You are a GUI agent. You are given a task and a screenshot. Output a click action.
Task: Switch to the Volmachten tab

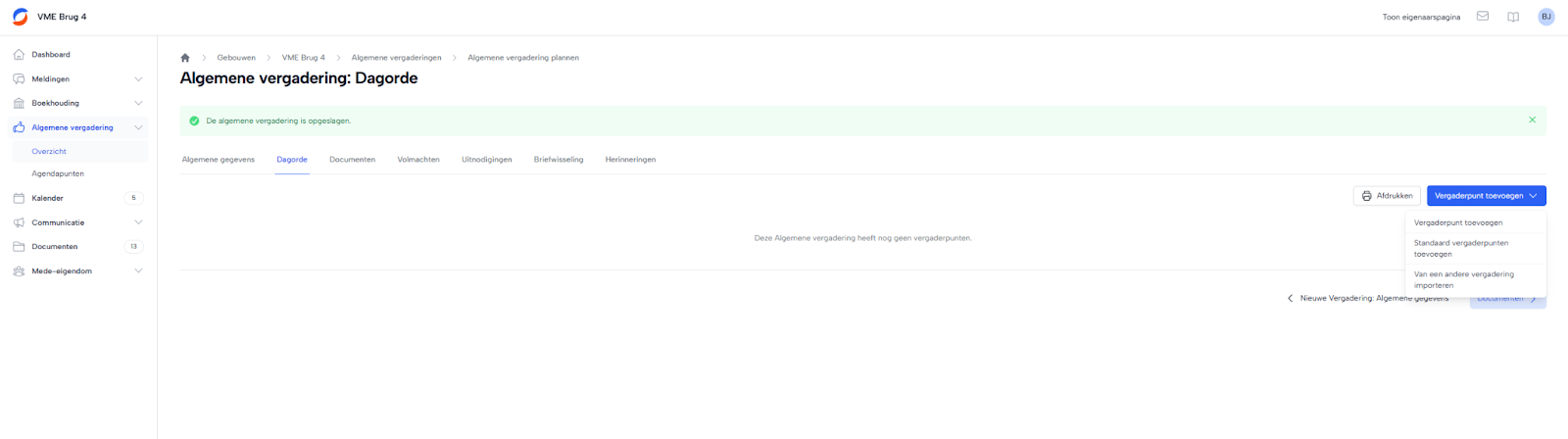point(418,160)
